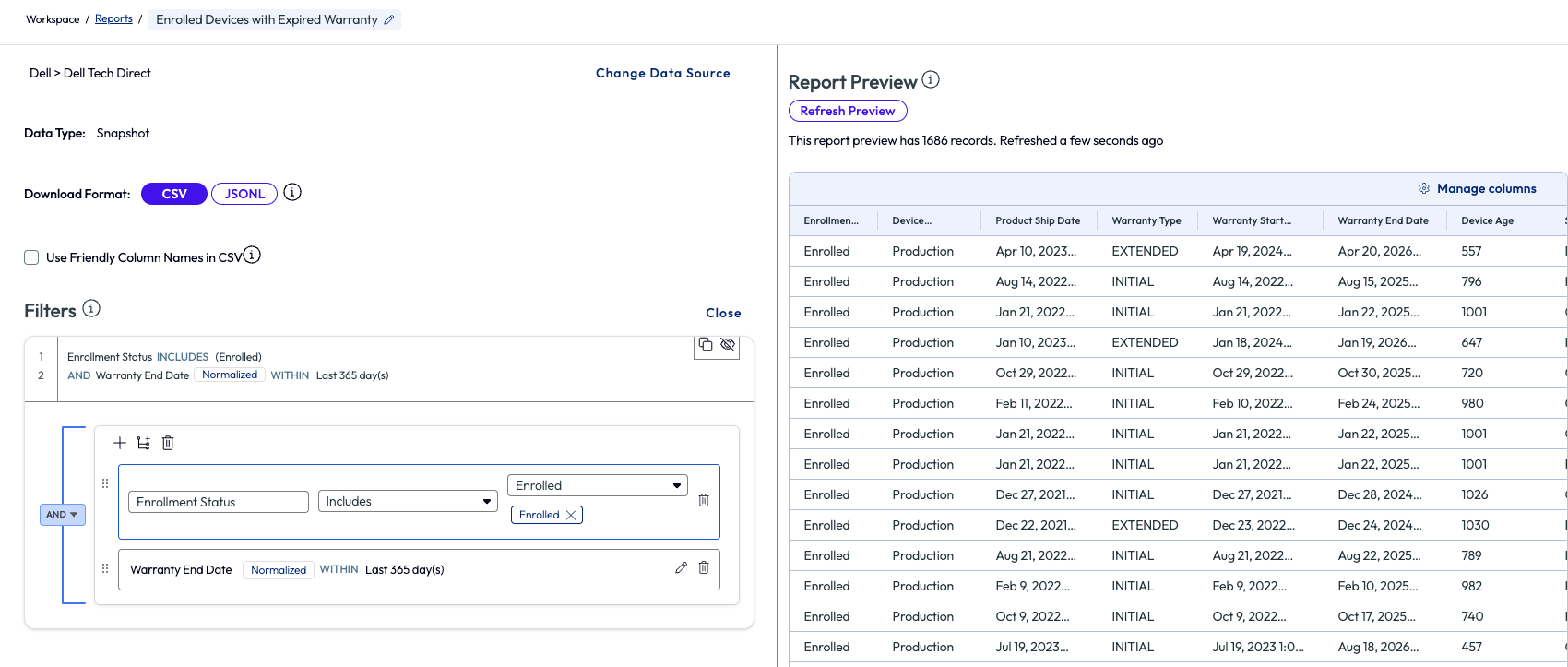Screen dimensions: 1568x667
Task: Click Workspace breadcrumb
Action: point(53,19)
